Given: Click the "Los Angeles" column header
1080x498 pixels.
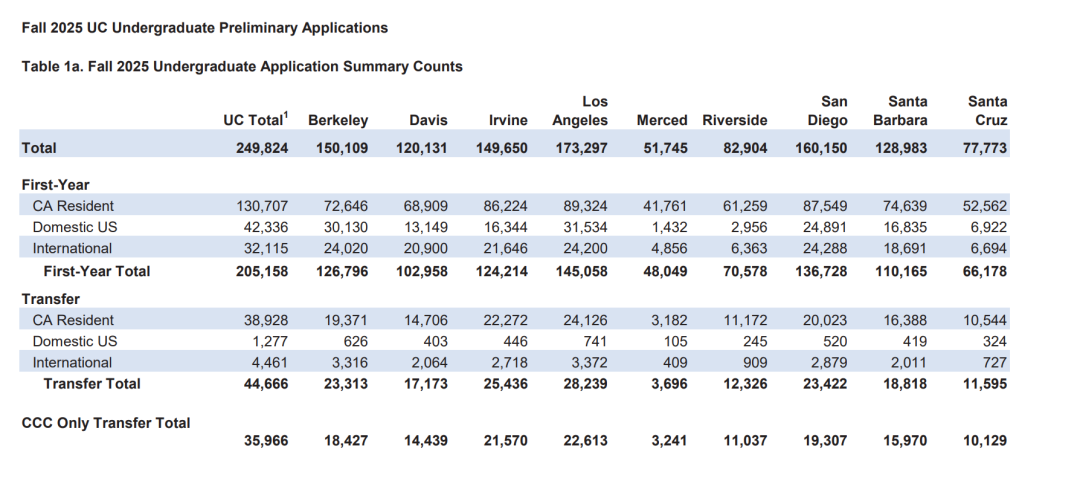Looking at the screenshot, I should click(x=580, y=111).
